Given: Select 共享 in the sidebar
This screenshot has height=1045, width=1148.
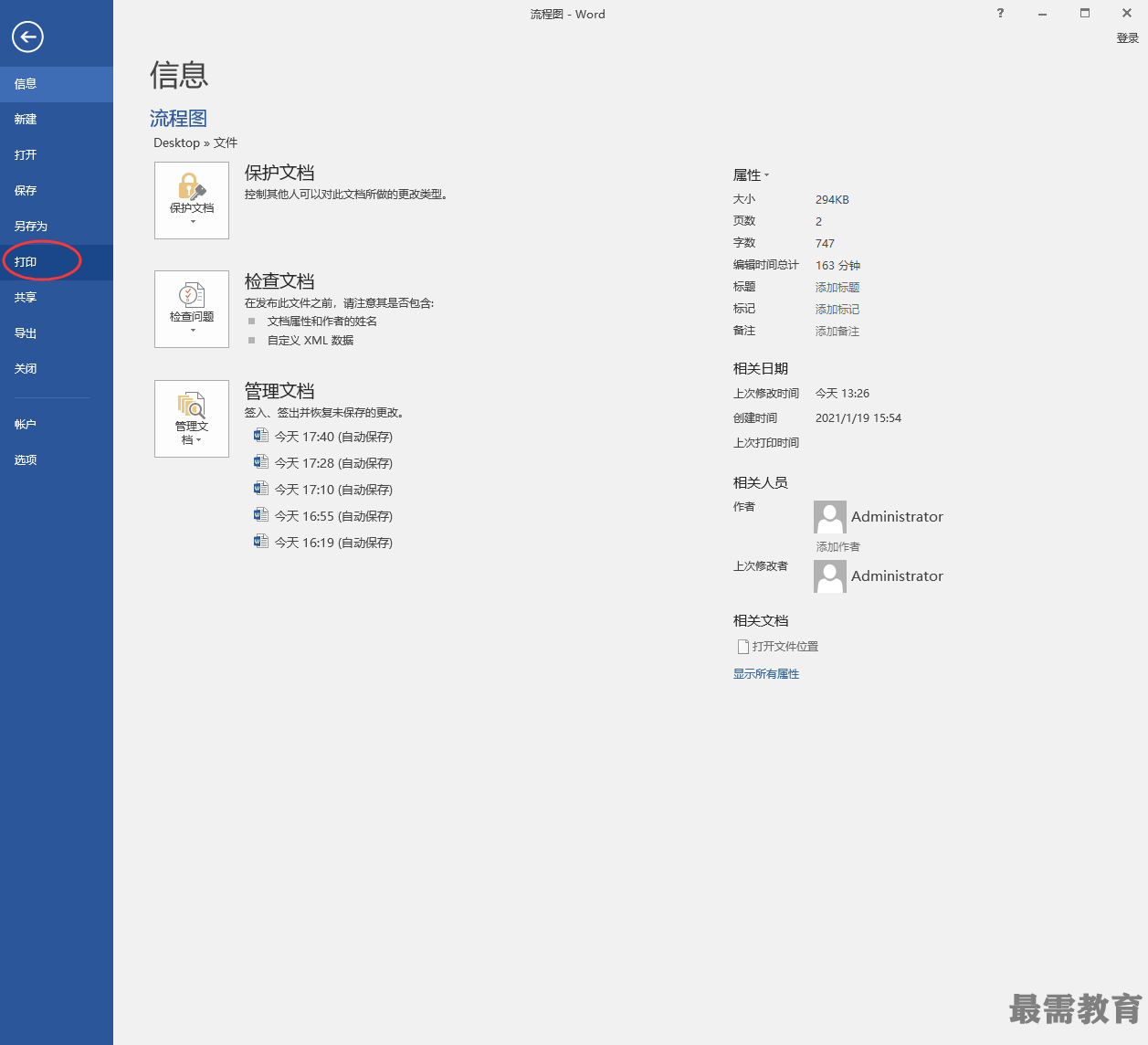Looking at the screenshot, I should point(57,298).
